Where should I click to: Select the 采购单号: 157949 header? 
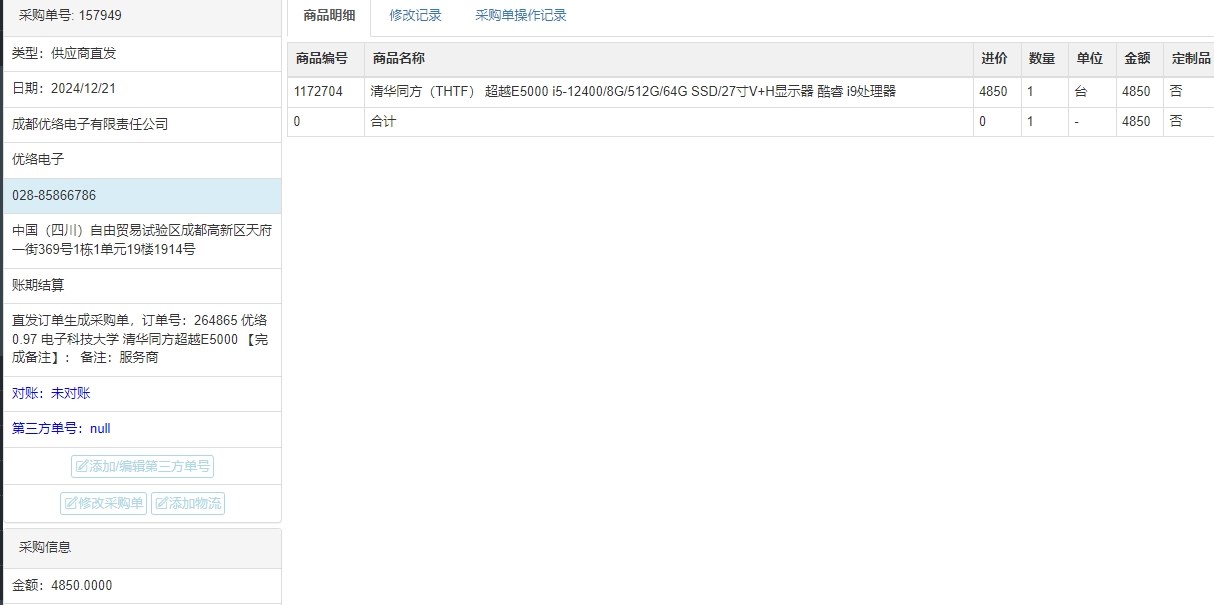[142, 17]
